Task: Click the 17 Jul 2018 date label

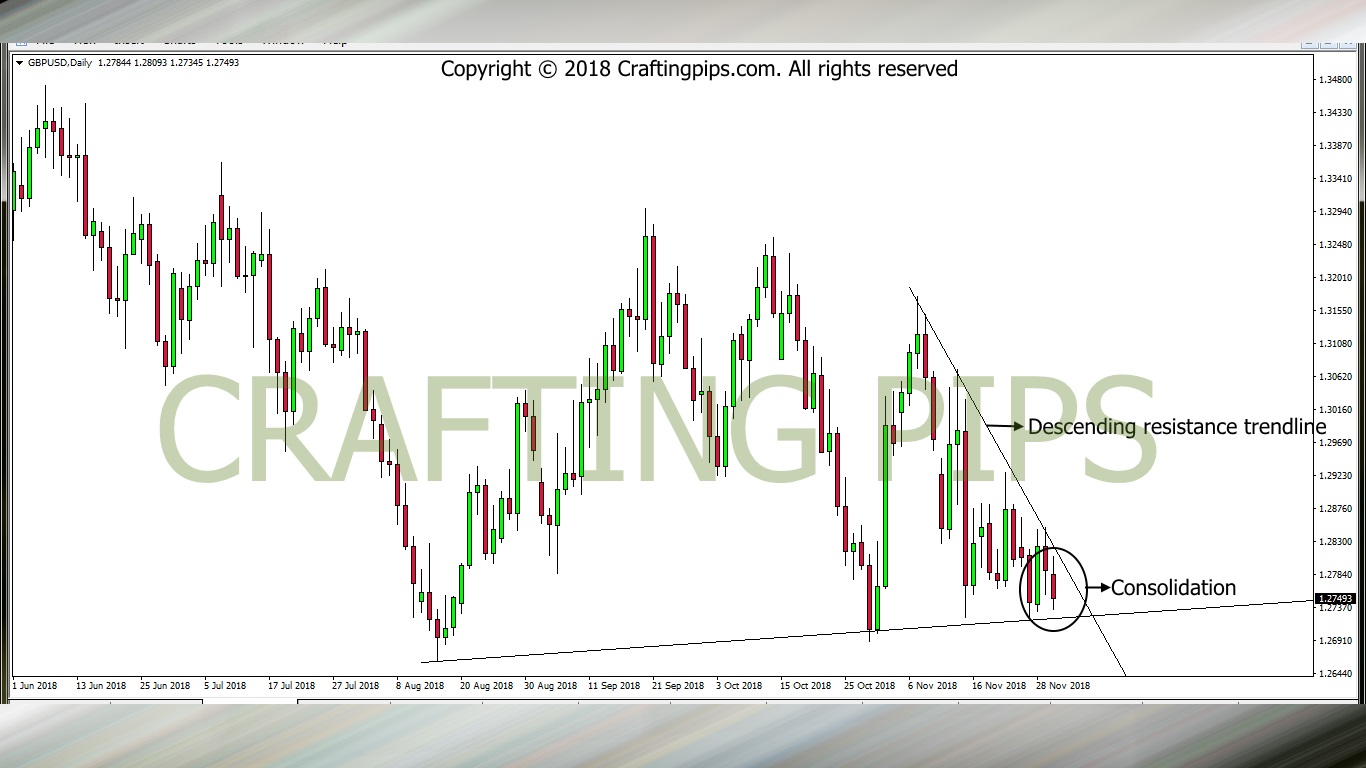Action: [292, 686]
